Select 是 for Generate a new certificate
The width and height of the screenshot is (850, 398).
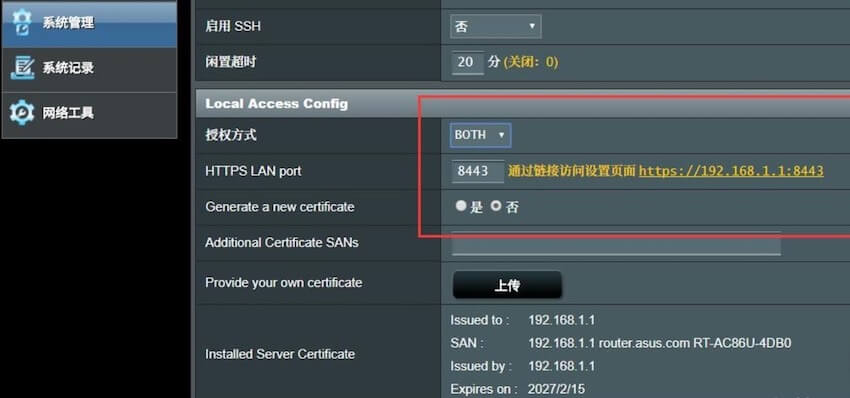(x=461, y=206)
